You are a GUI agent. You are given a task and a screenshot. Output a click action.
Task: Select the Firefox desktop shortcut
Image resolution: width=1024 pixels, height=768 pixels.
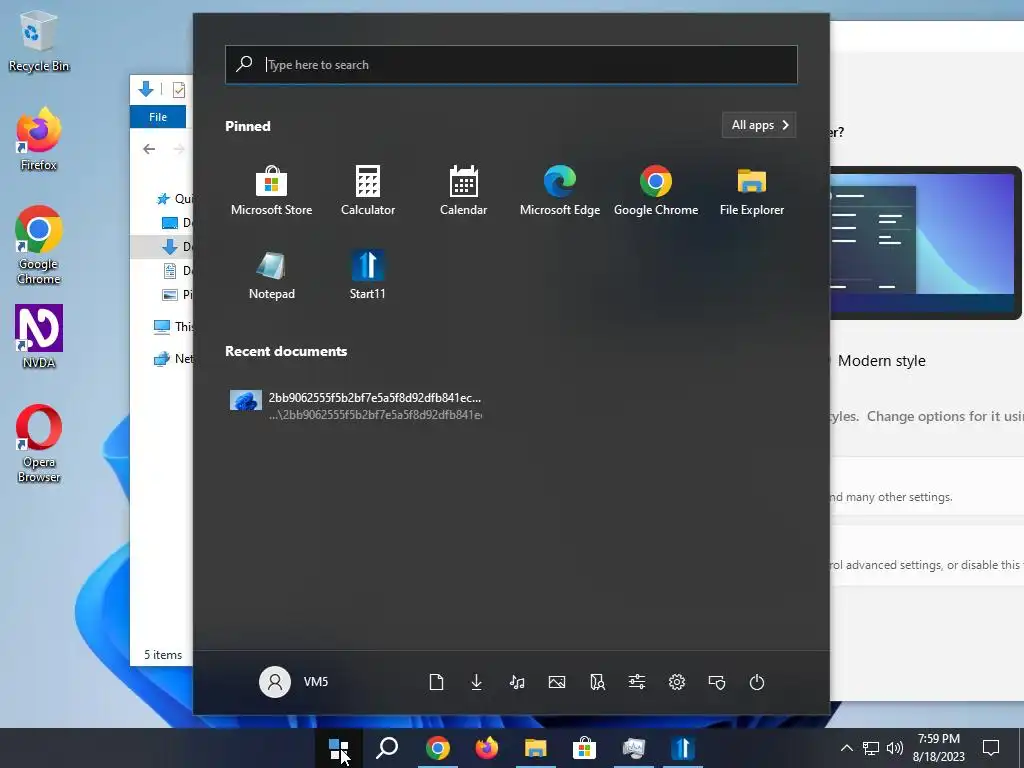tap(39, 140)
